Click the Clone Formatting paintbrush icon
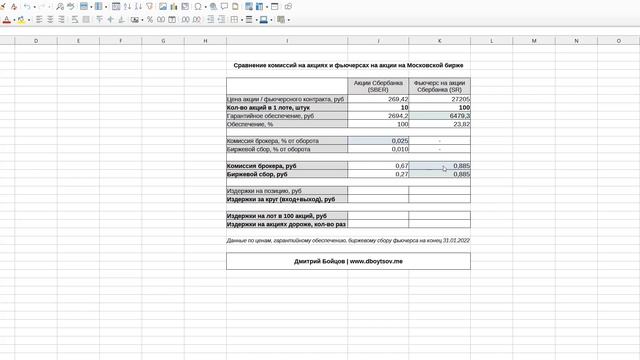The height and width of the screenshot is (360, 640). tap(3, 7)
